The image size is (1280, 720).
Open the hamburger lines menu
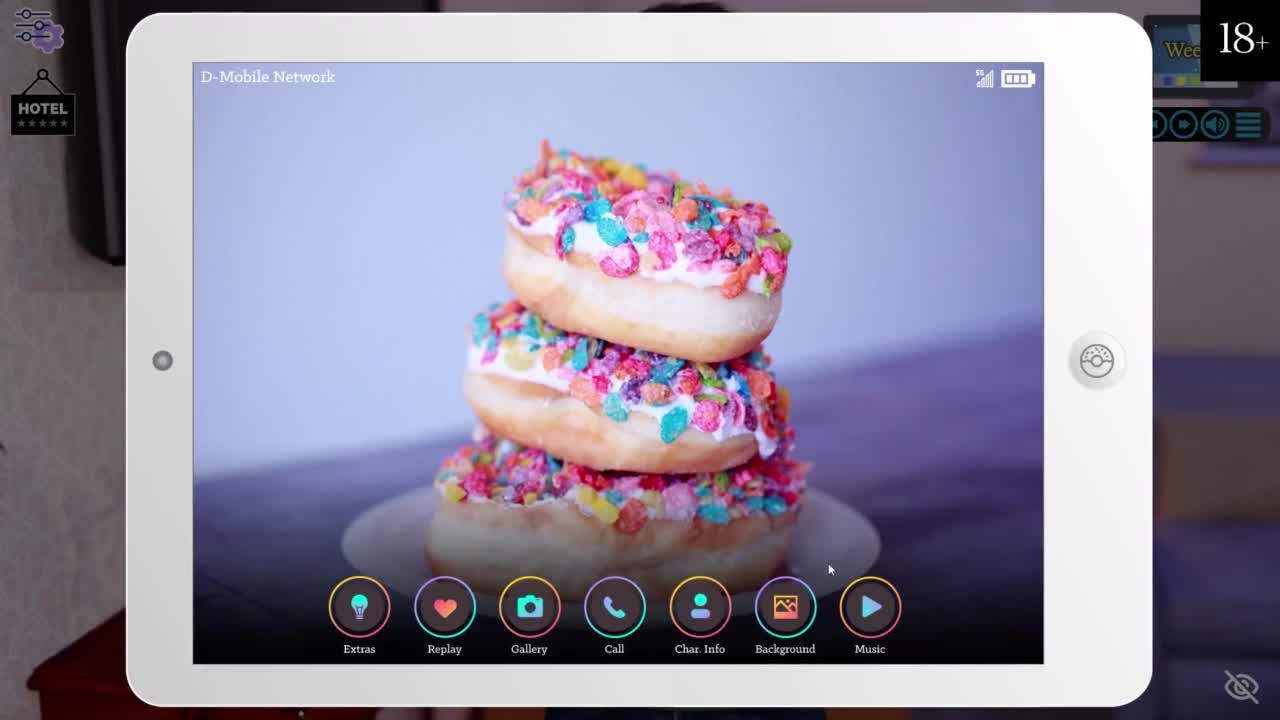click(1248, 125)
